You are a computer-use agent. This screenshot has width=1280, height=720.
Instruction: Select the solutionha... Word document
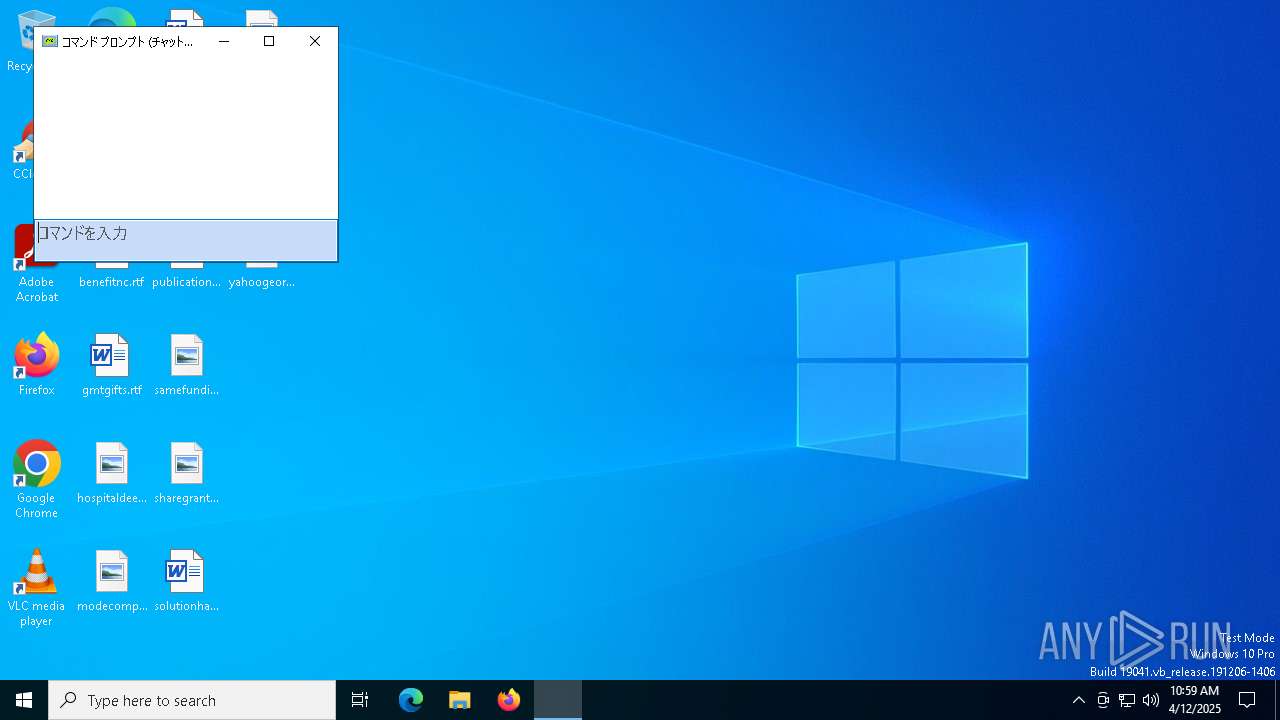tap(186, 581)
